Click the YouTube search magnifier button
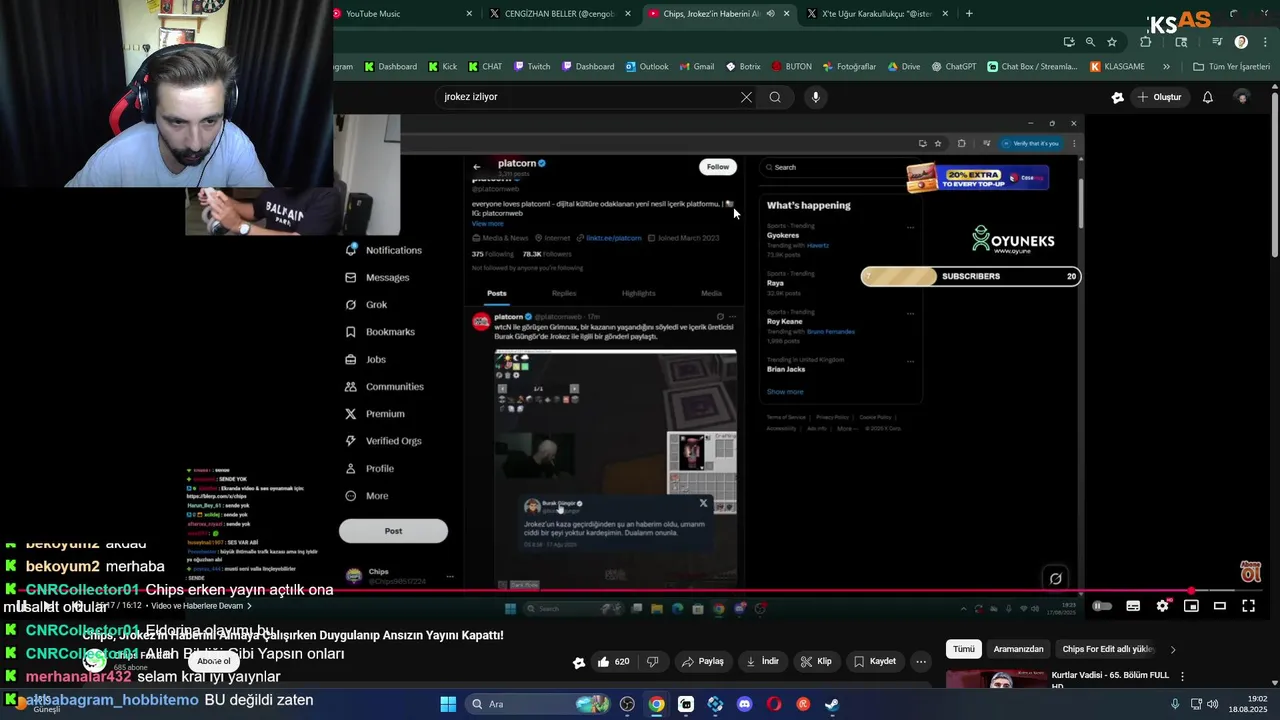This screenshot has height=720, width=1280. click(775, 97)
